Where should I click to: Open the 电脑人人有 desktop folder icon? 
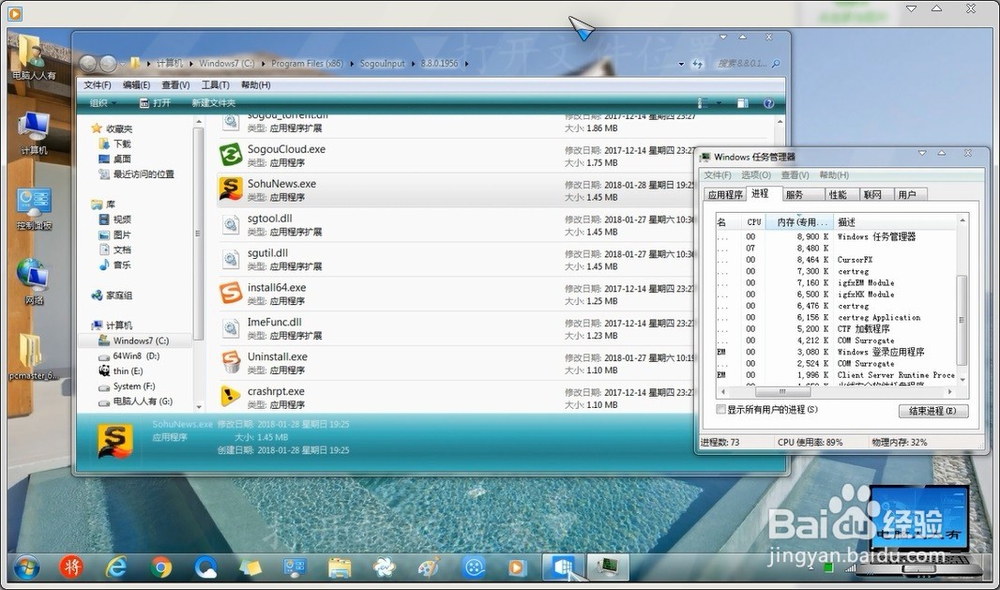(x=34, y=57)
